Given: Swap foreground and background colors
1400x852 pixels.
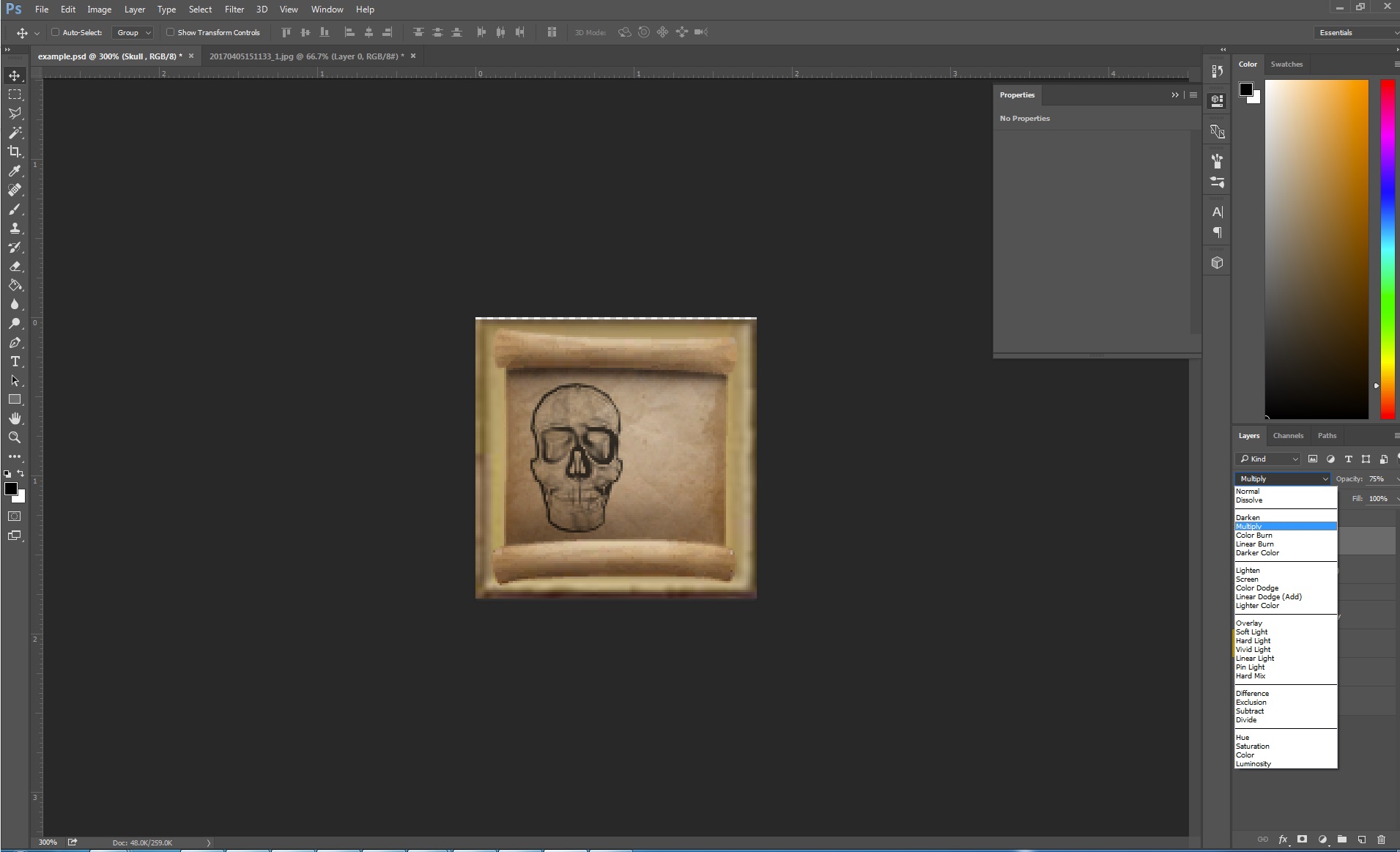Looking at the screenshot, I should coord(21,473).
